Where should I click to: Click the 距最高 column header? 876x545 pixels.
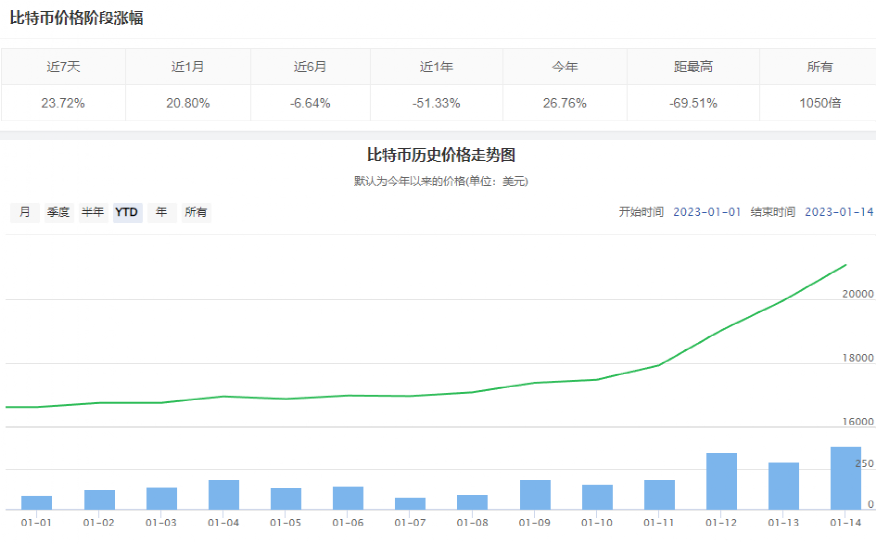693,67
